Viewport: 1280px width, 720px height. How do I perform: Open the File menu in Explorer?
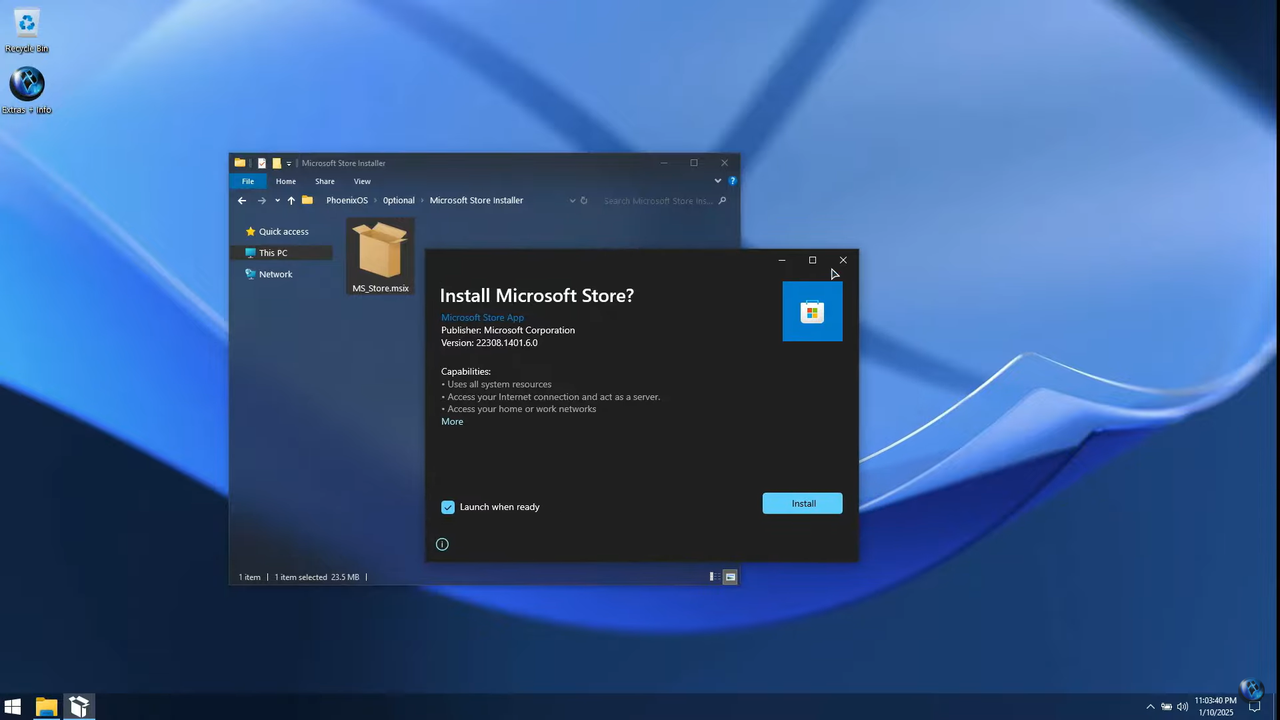click(x=248, y=181)
